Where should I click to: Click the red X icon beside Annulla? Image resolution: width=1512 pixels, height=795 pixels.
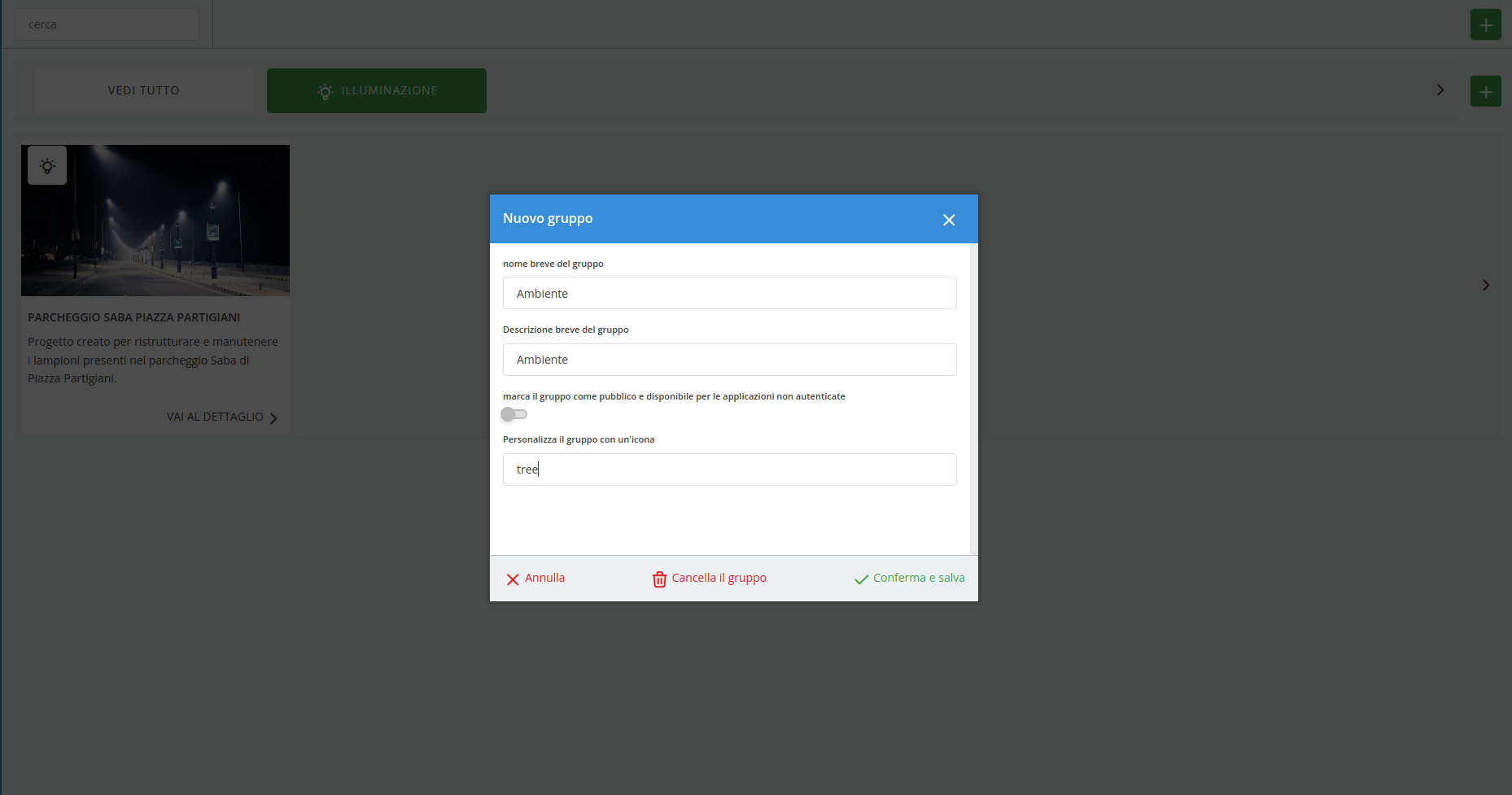pyautogui.click(x=513, y=579)
